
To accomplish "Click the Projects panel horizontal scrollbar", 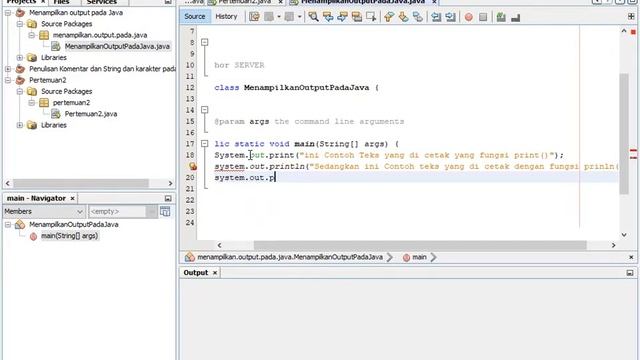I will [81, 183].
